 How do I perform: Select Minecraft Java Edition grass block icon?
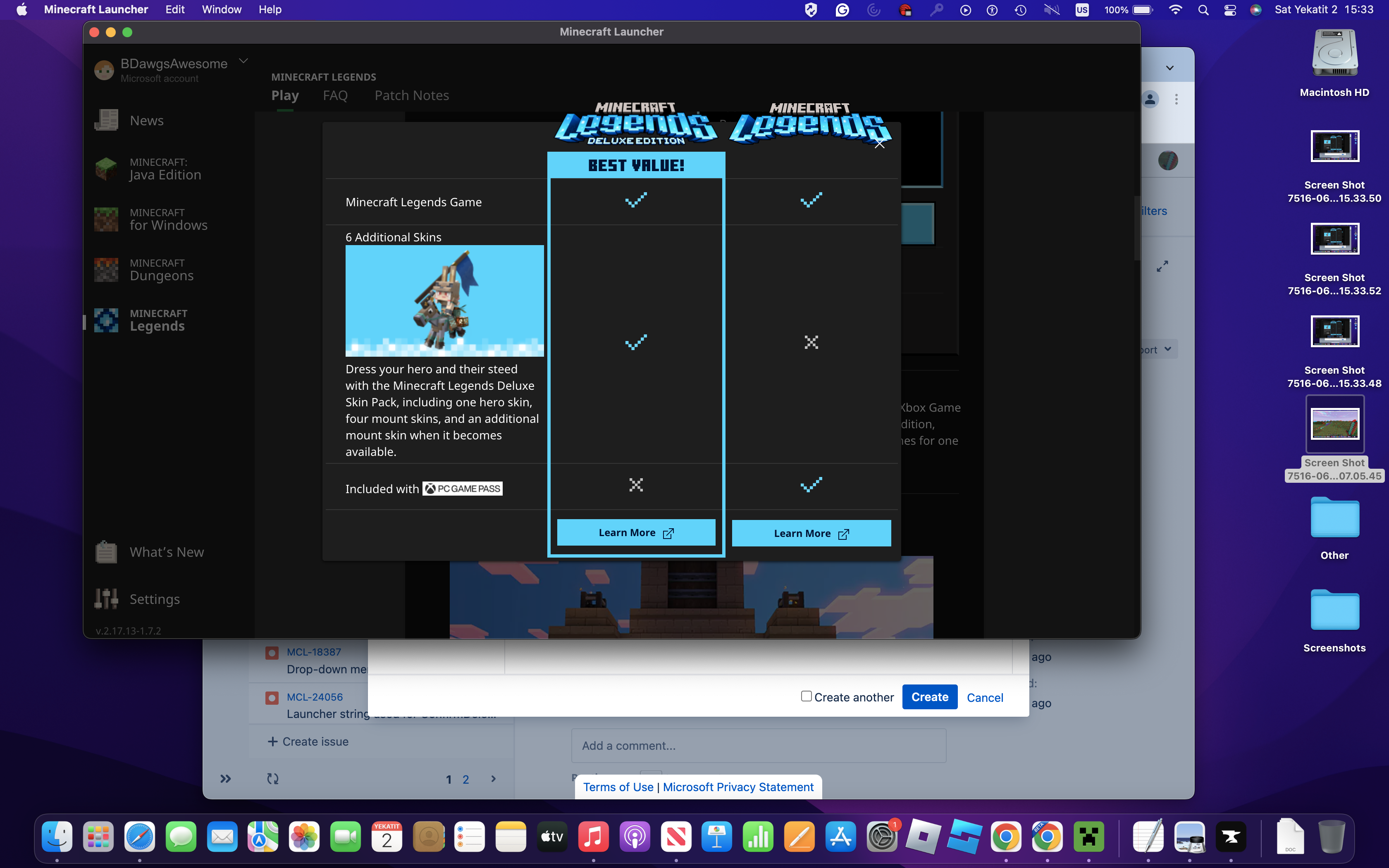point(106,169)
